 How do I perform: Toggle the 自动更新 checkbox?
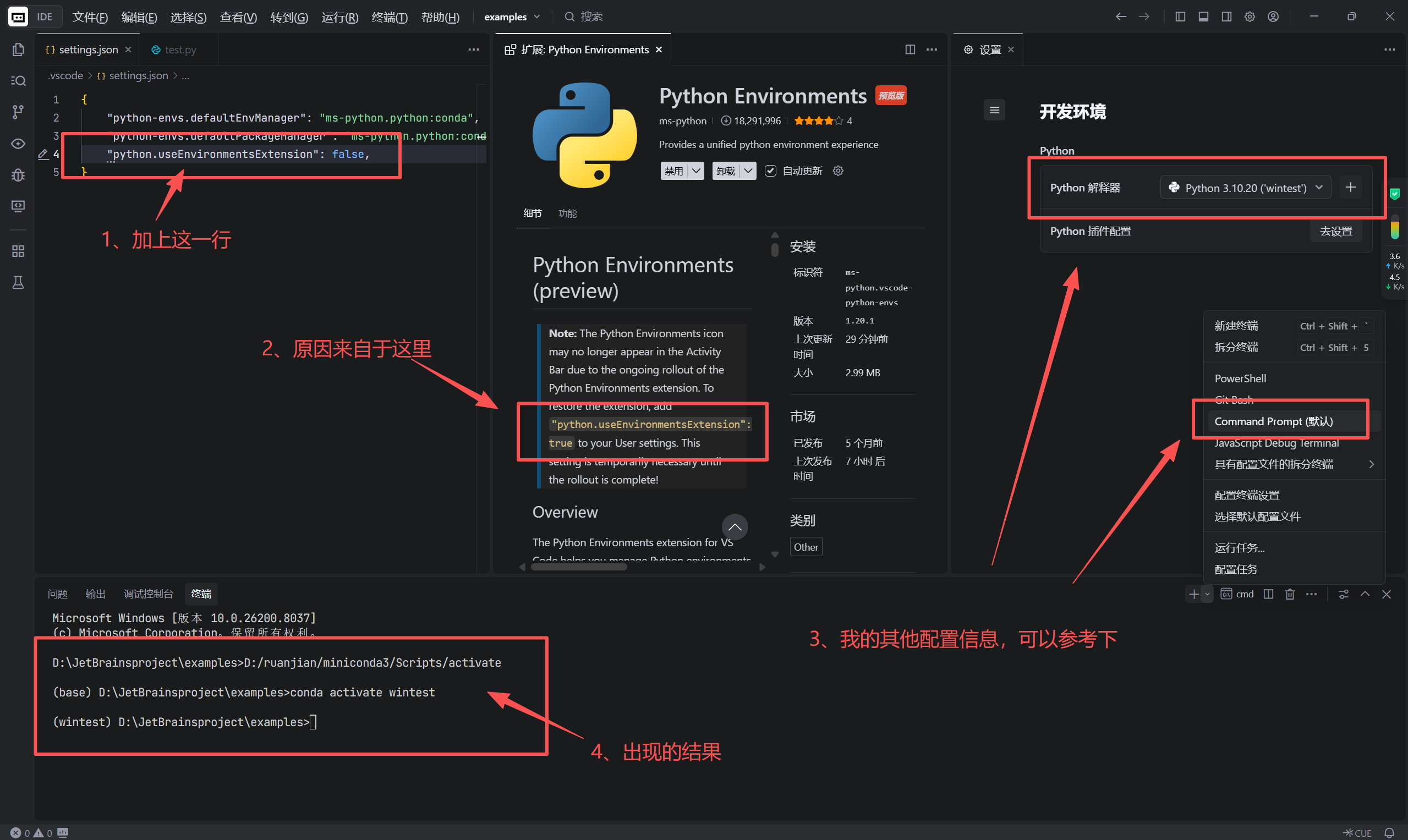tap(770, 171)
